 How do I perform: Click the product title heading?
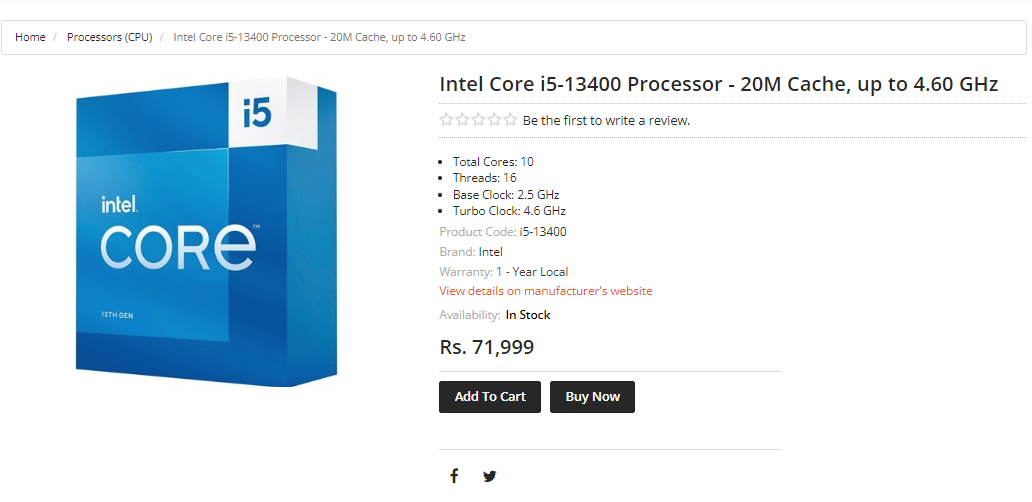point(718,85)
